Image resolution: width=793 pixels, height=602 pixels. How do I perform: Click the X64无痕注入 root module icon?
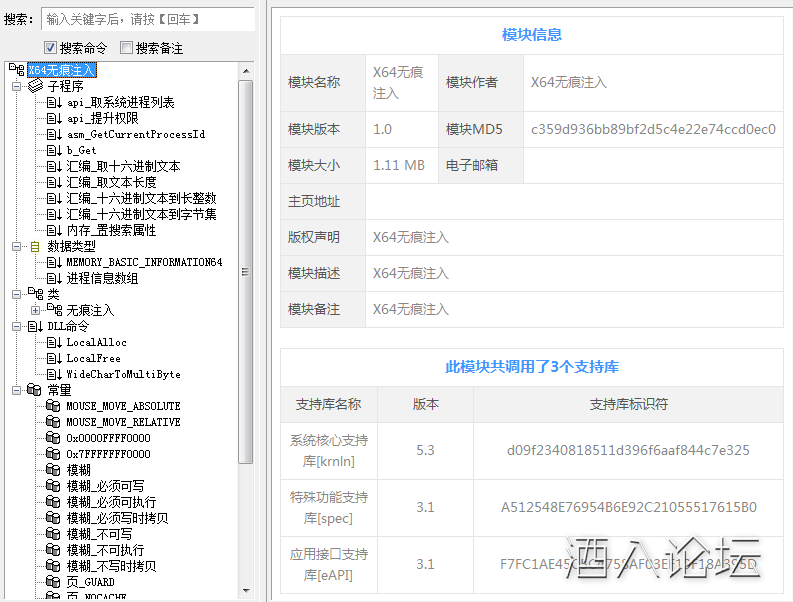16,70
